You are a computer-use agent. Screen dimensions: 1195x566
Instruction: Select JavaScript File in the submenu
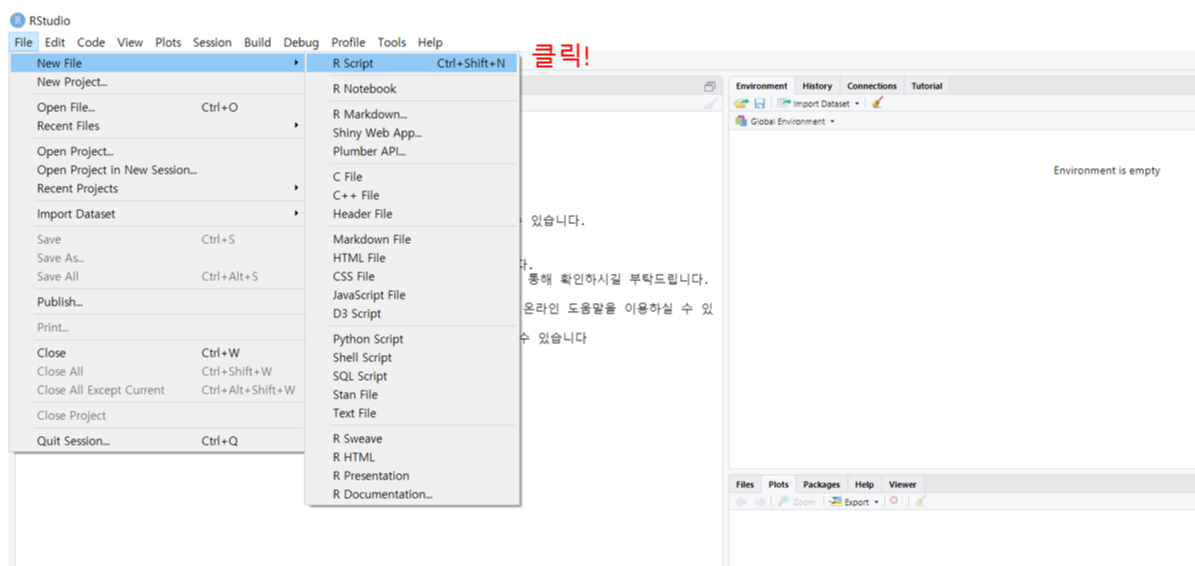[412, 295]
